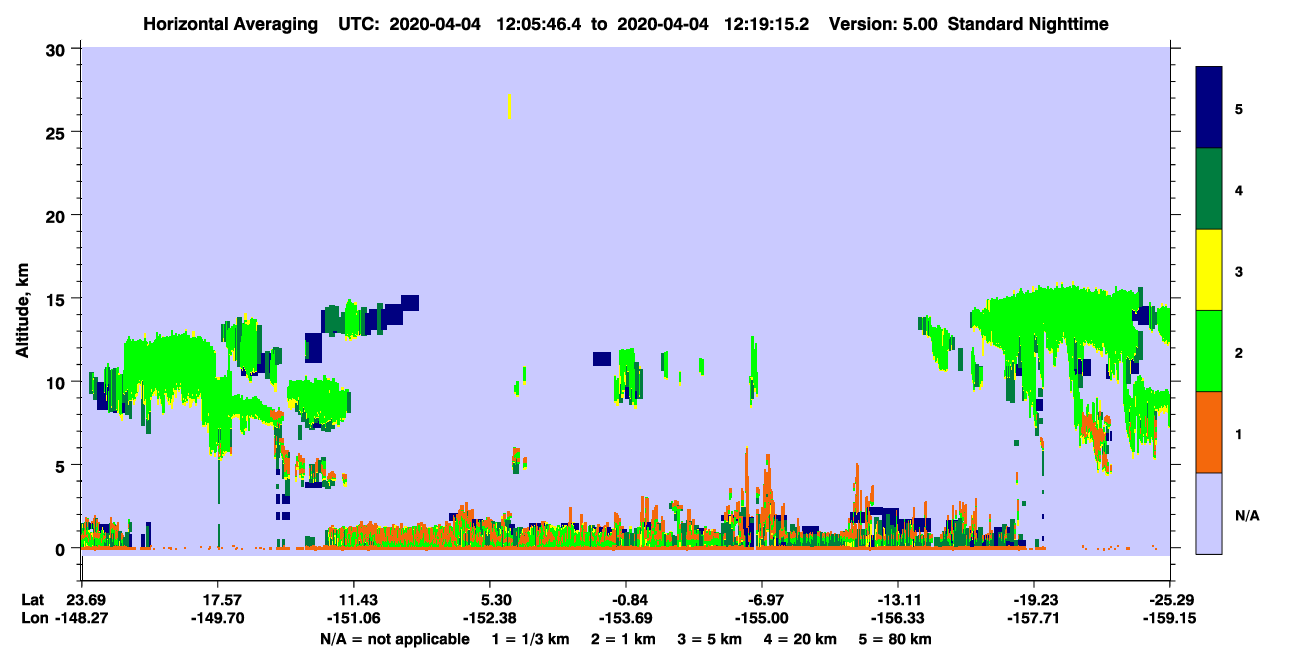This screenshot has width=1300, height=667.
Task: Click the altitude tick label 30
Action: coord(58,49)
